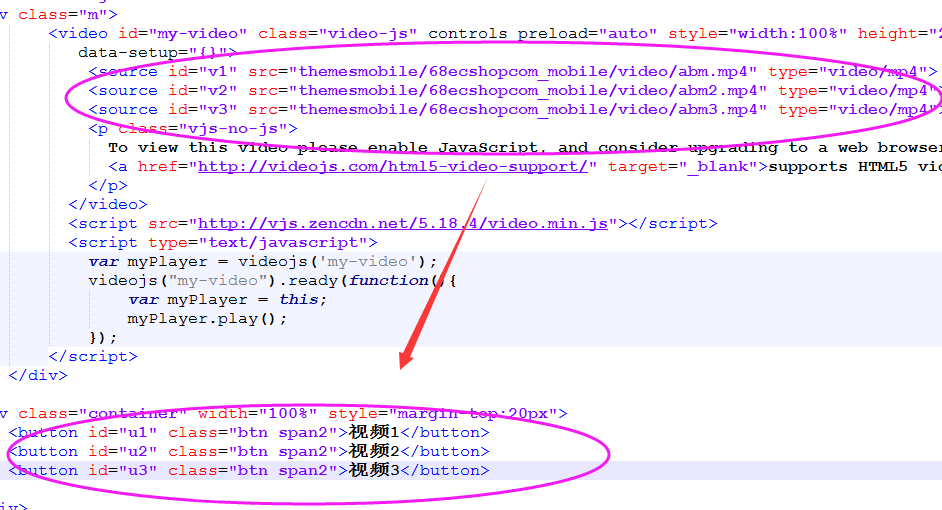Select the line with source id v3
The height and width of the screenshot is (510, 942).
click(515, 110)
